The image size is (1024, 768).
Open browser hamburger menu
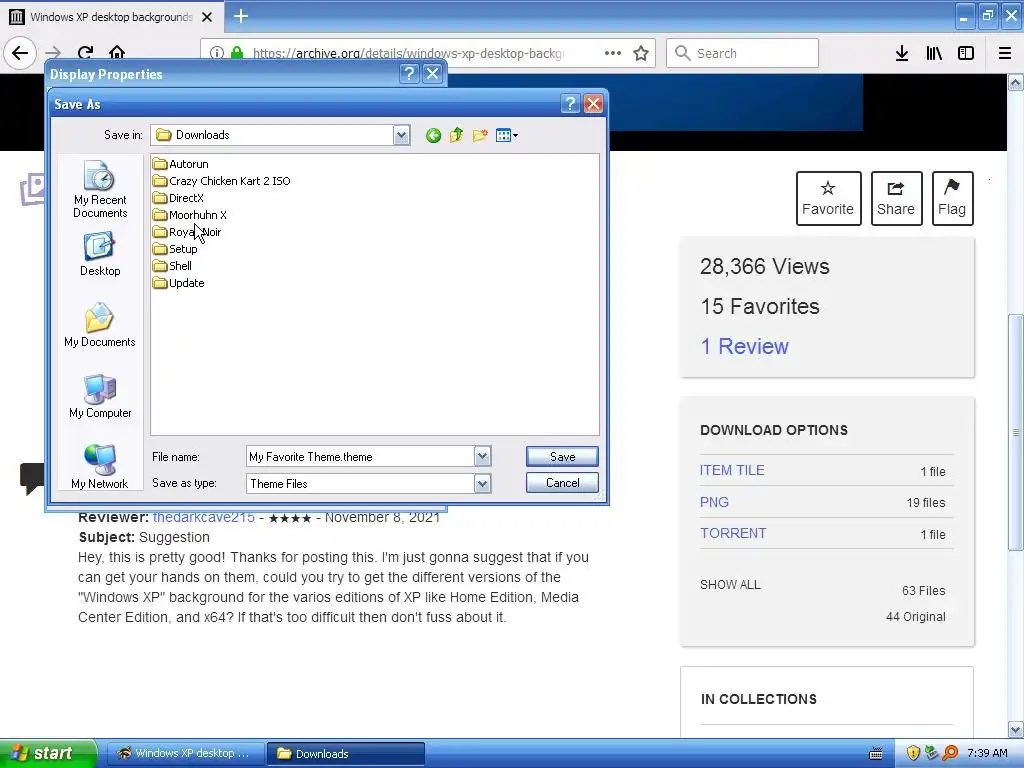point(1004,53)
